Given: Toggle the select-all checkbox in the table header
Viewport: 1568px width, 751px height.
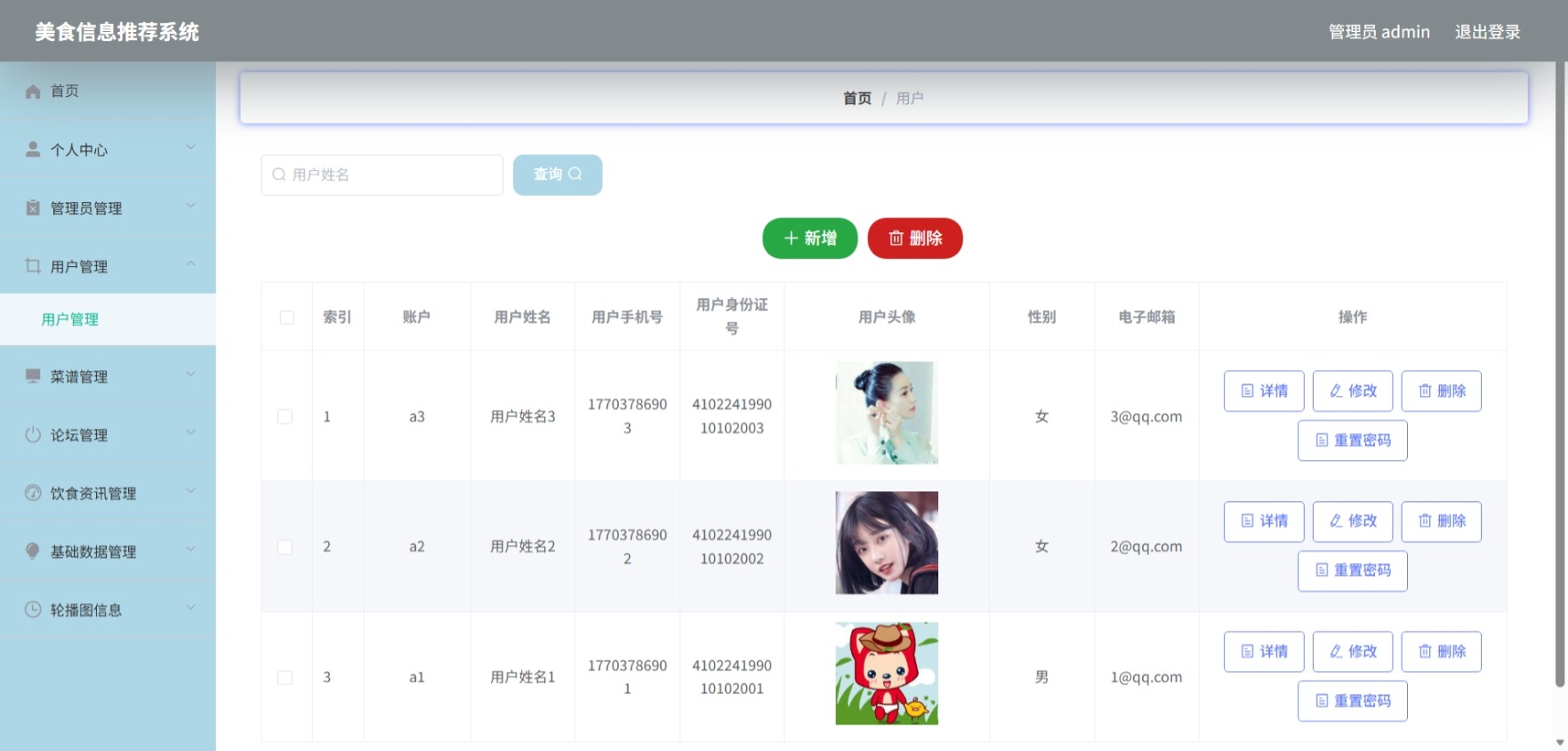Looking at the screenshot, I should (286, 318).
